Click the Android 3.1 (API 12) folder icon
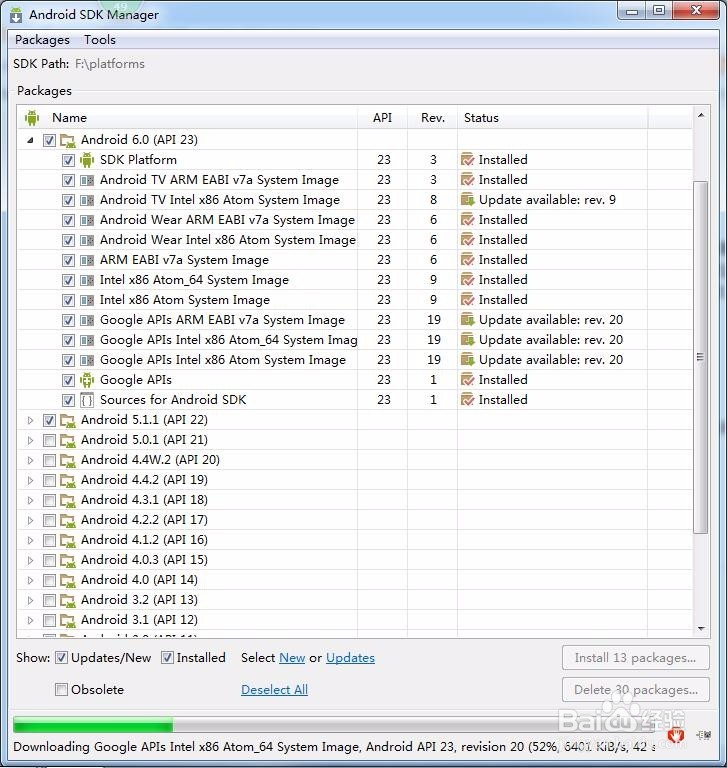Screen dimensions: 727x768 click(x=68, y=620)
